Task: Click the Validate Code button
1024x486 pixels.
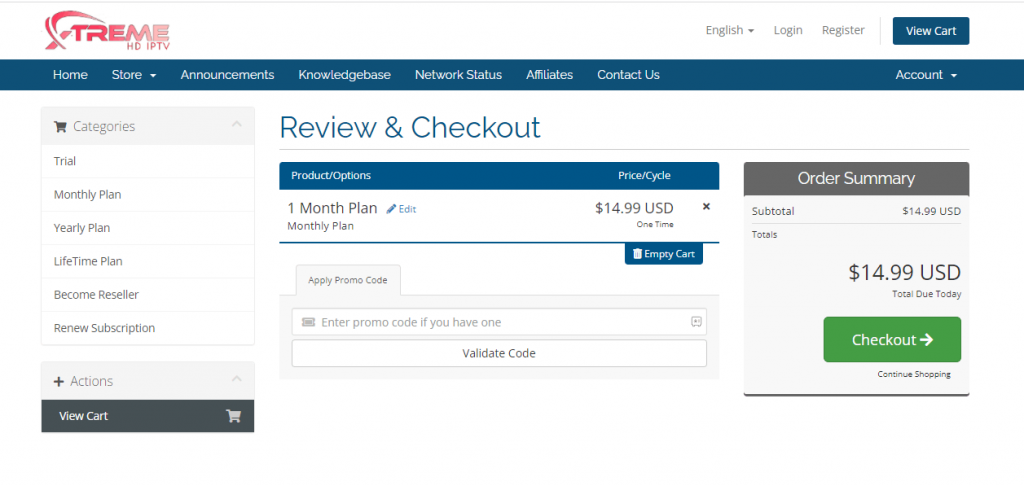Action: point(499,353)
